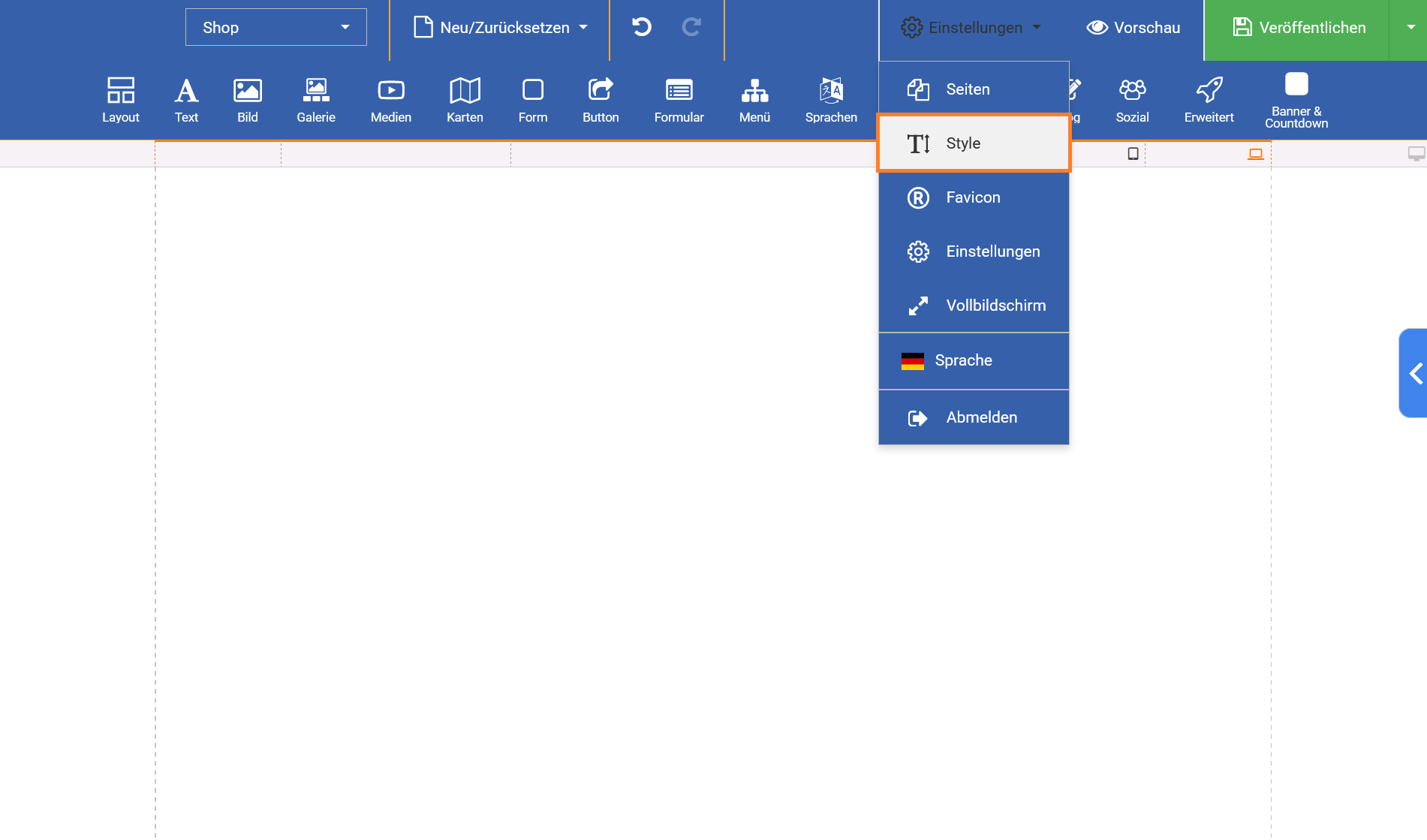1427x840 pixels.
Task: Click the Sozial tool icon
Action: tap(1132, 100)
